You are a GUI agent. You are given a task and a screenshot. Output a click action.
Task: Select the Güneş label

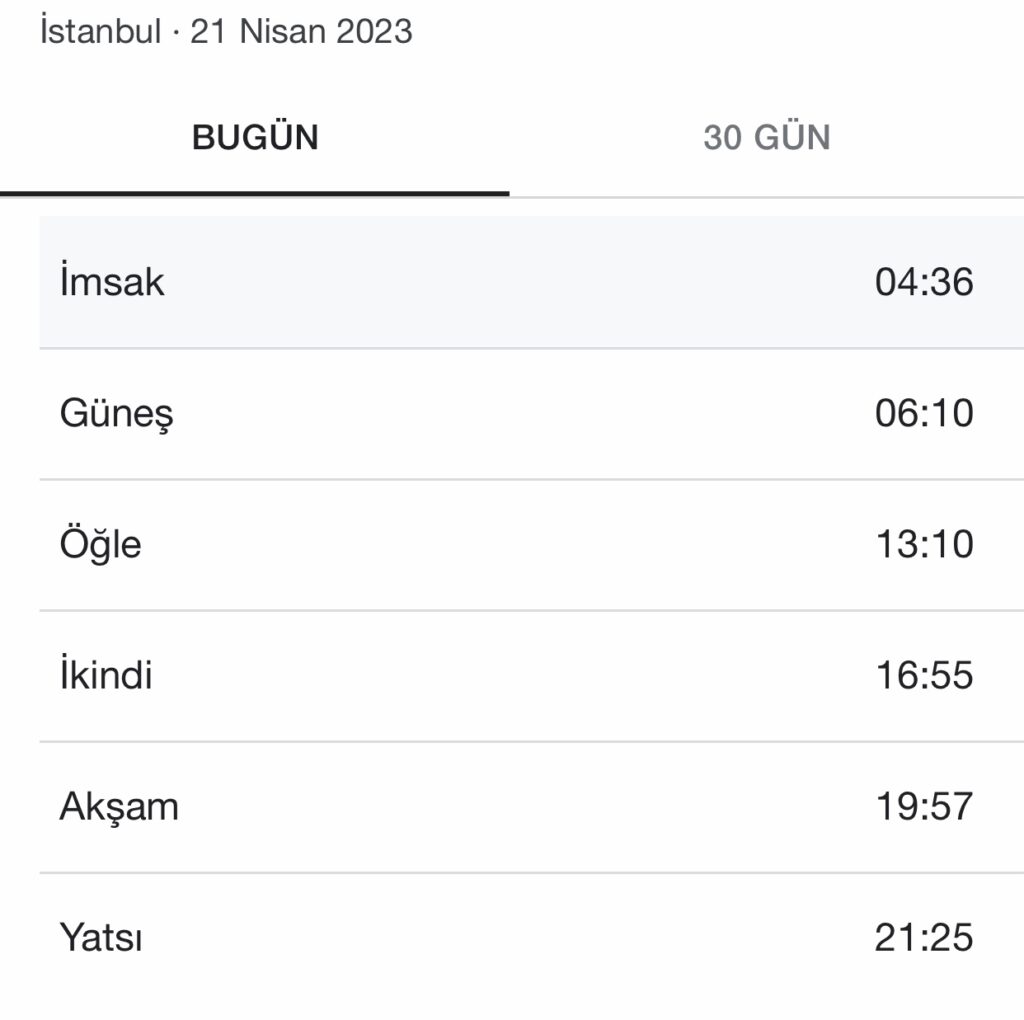click(x=116, y=413)
